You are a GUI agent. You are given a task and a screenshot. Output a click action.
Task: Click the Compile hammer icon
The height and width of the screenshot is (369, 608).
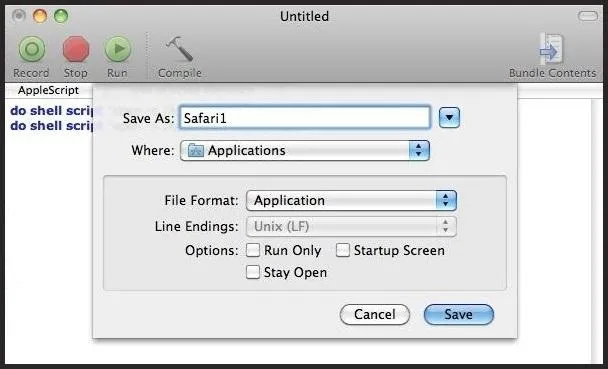point(180,48)
